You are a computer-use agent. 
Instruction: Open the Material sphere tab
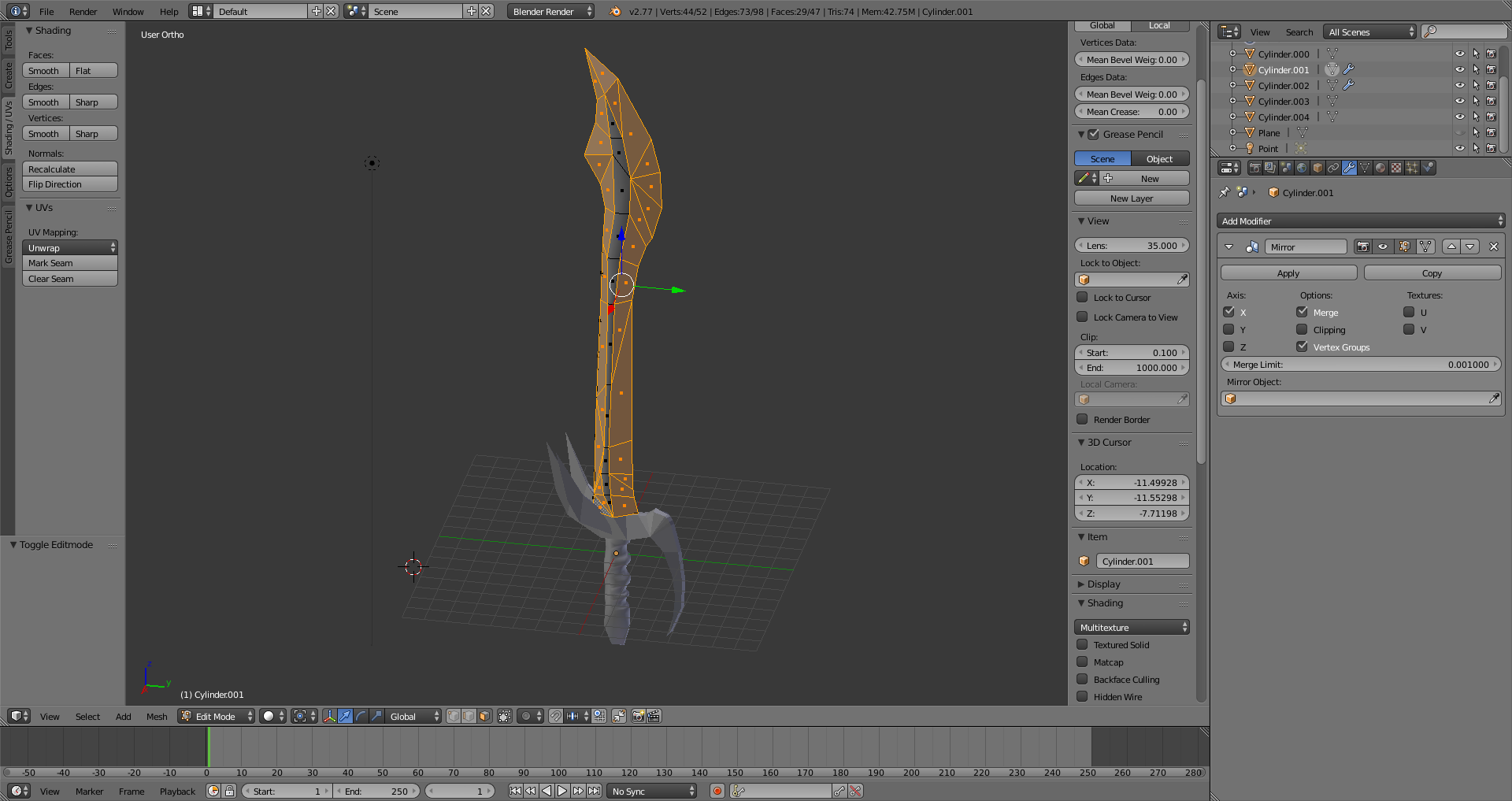tap(1380, 168)
